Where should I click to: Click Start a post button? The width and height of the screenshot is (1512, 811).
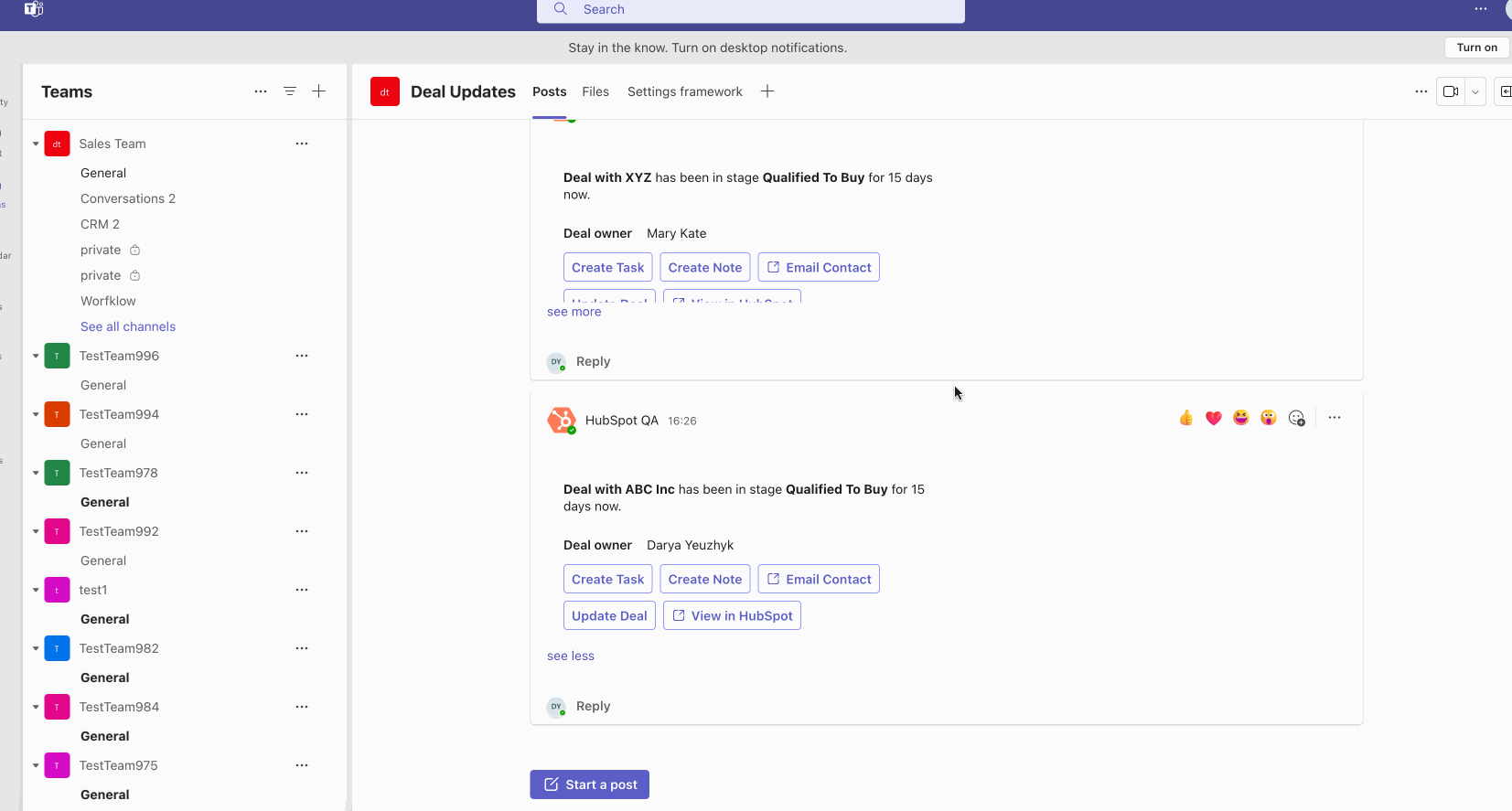tap(590, 784)
